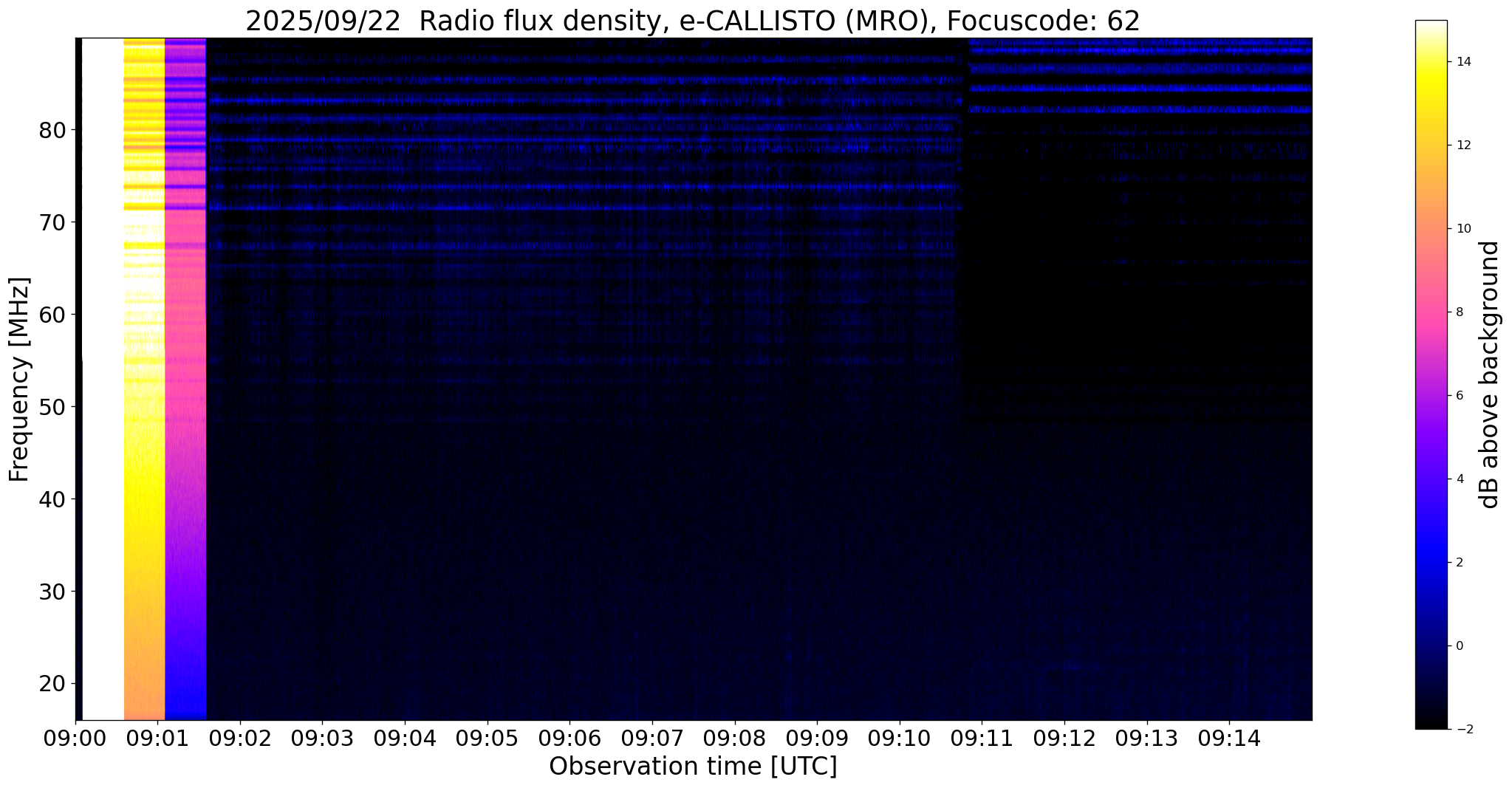
Task: Click the 09:05 time tick label
Action: 488,738
